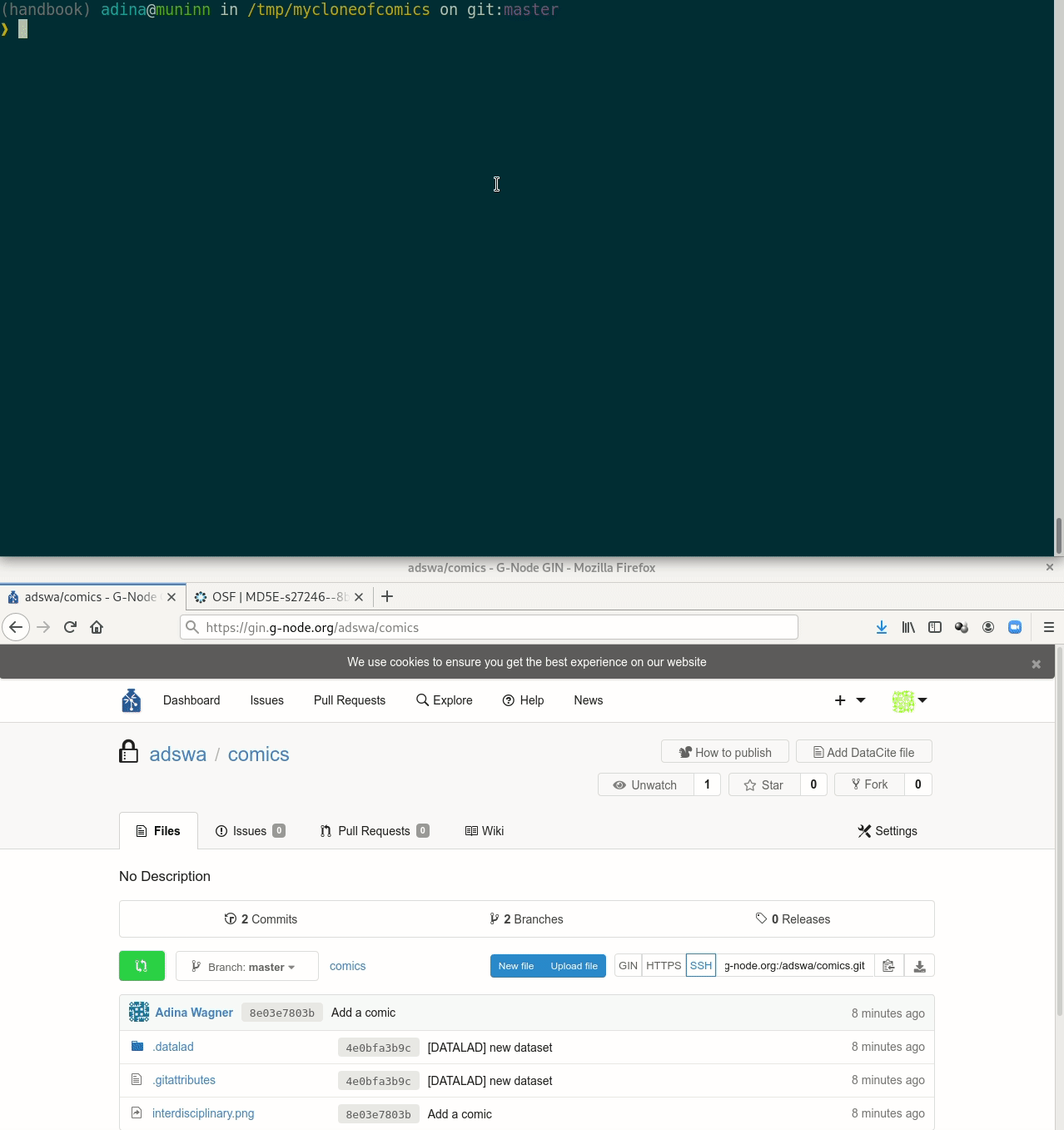Select the HTTPS clone protocol
The height and width of the screenshot is (1130, 1064).
coord(664,966)
